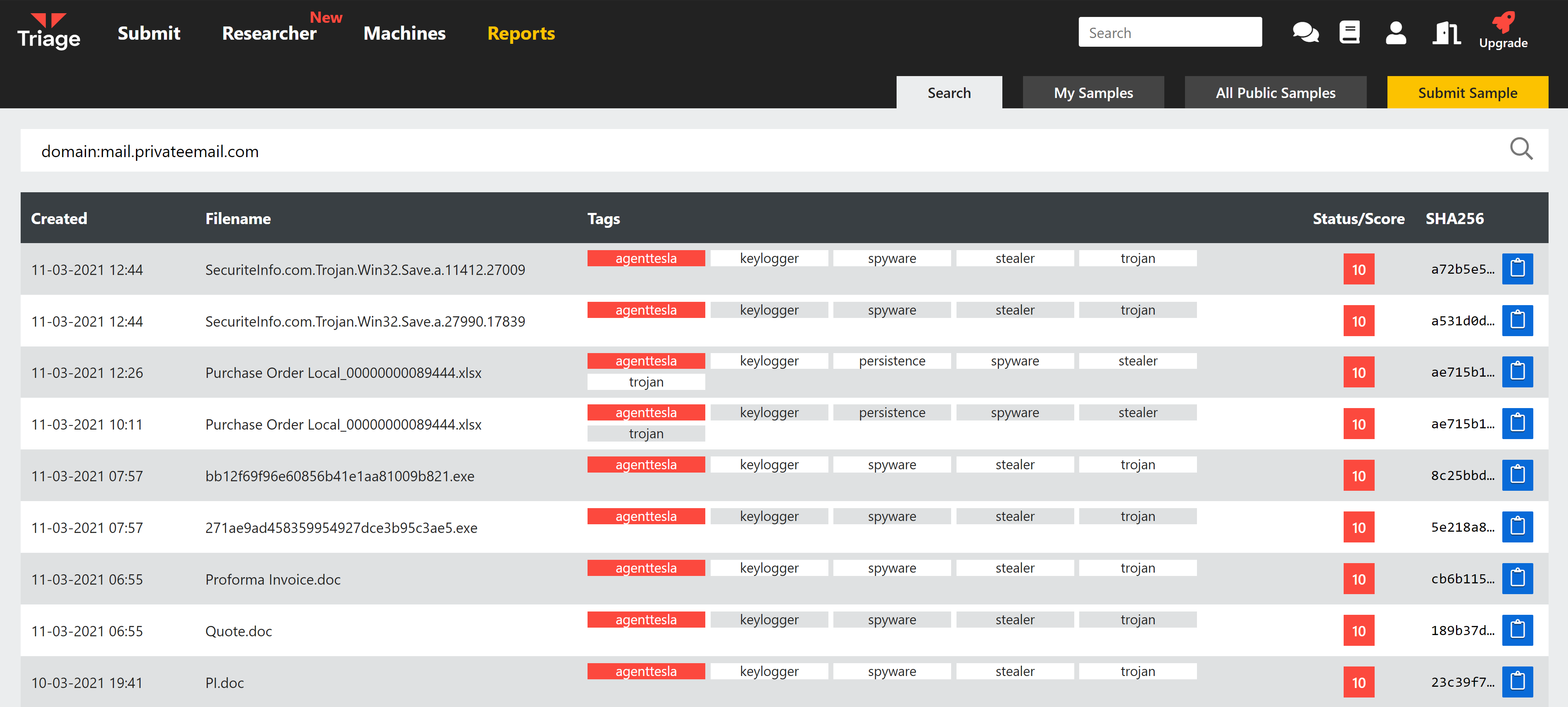
Task: Open the user profile icon
Action: [1396, 32]
